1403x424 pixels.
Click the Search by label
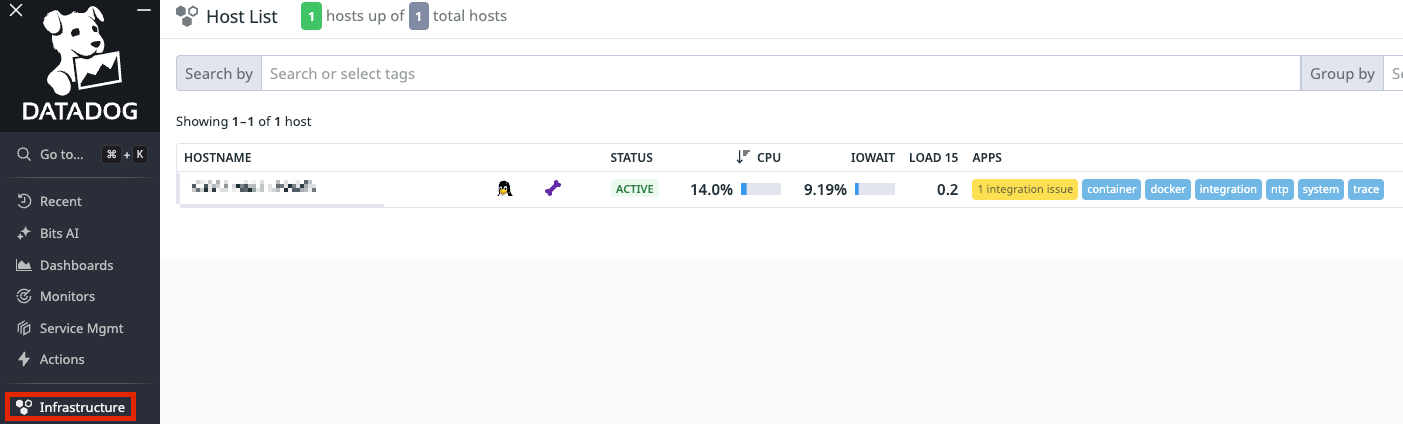tap(219, 73)
